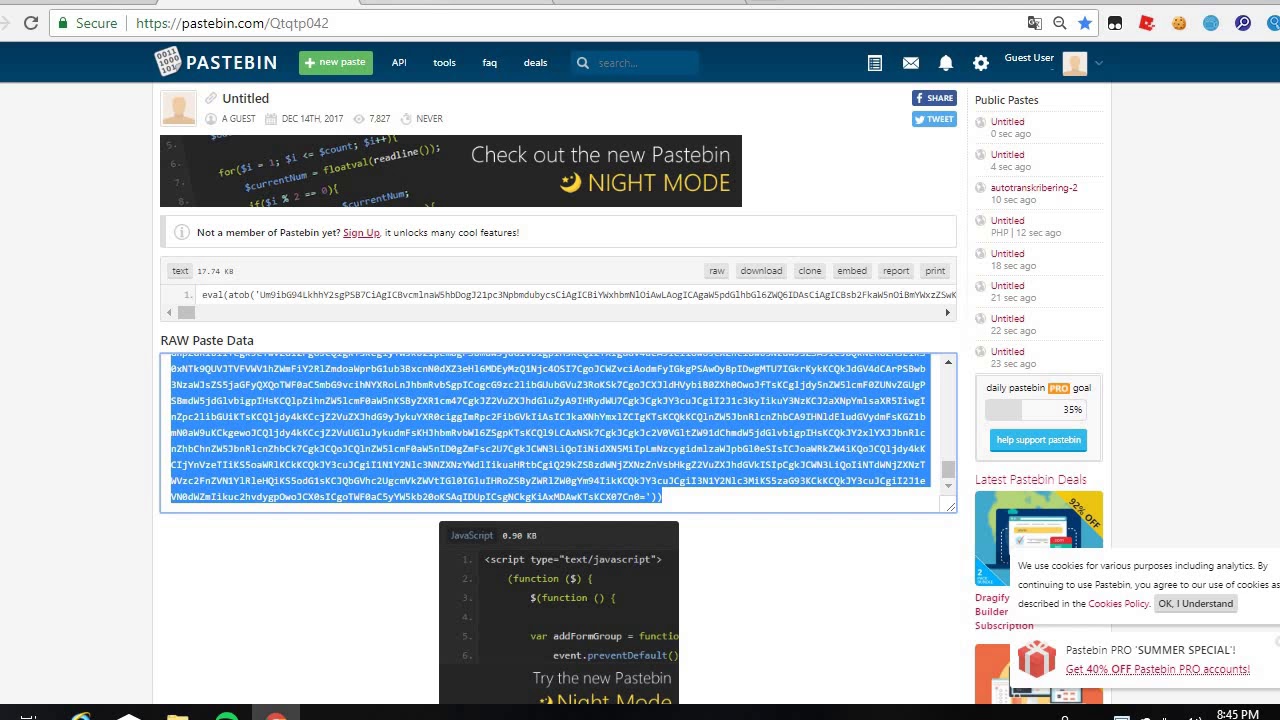Click the translate page icon

pos(1035,23)
